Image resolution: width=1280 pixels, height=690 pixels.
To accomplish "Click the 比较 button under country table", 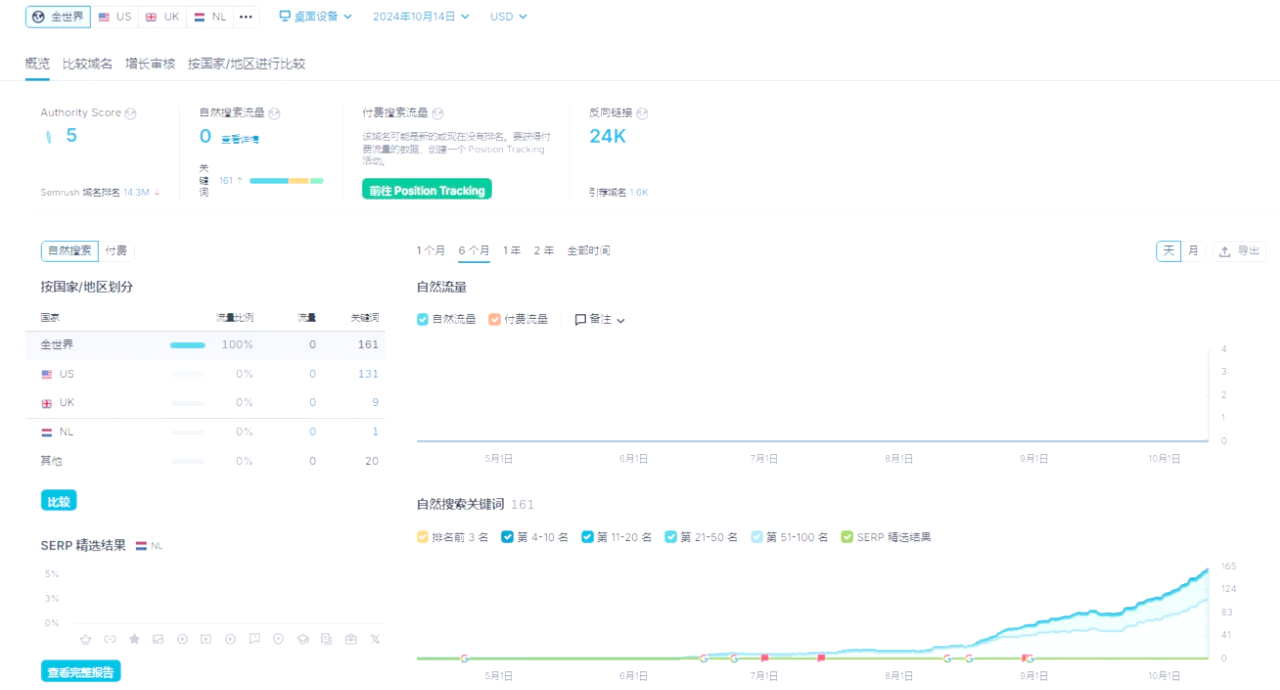I will tap(59, 501).
